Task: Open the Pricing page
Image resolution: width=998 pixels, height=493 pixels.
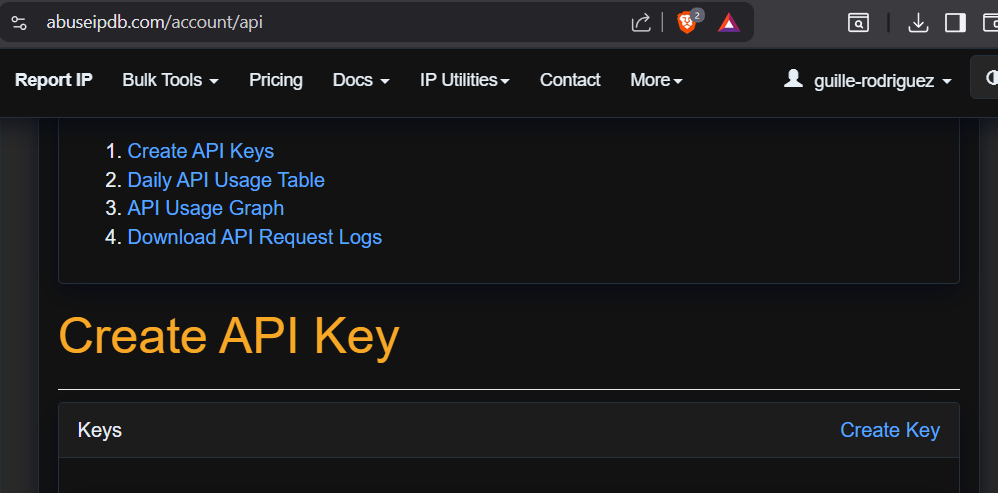Action: pos(276,80)
